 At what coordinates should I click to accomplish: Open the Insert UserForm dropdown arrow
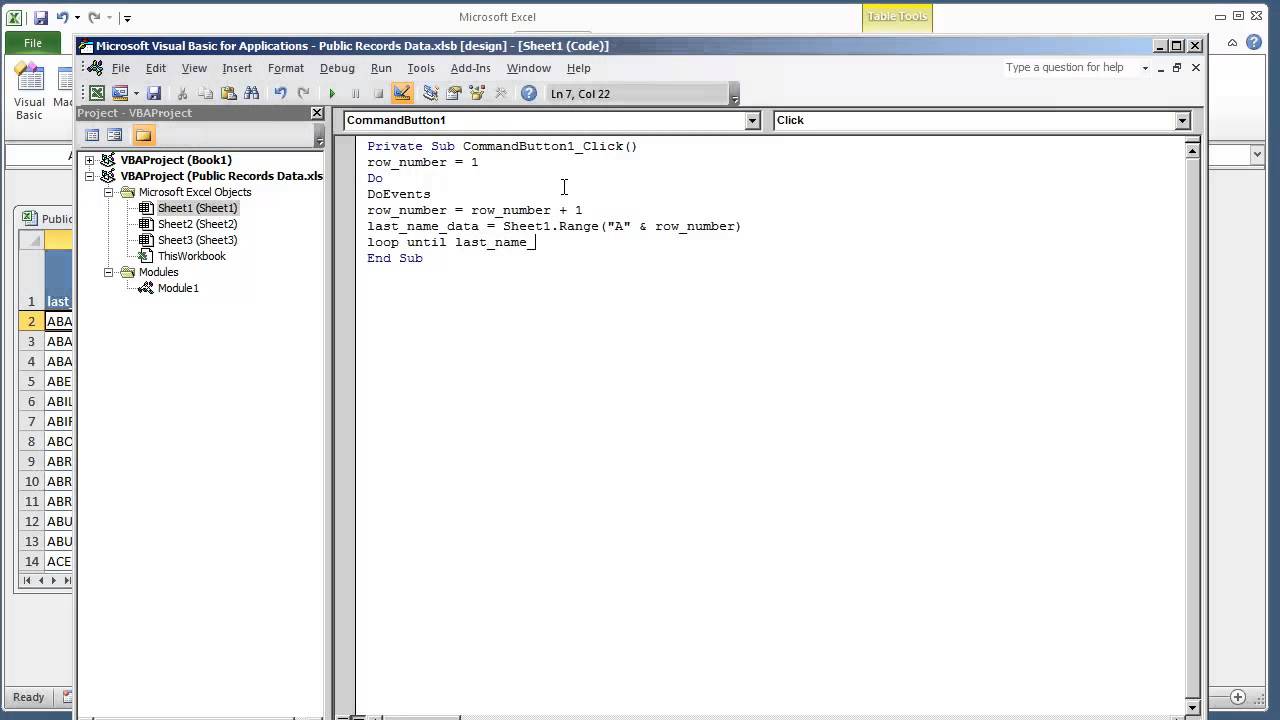click(136, 93)
